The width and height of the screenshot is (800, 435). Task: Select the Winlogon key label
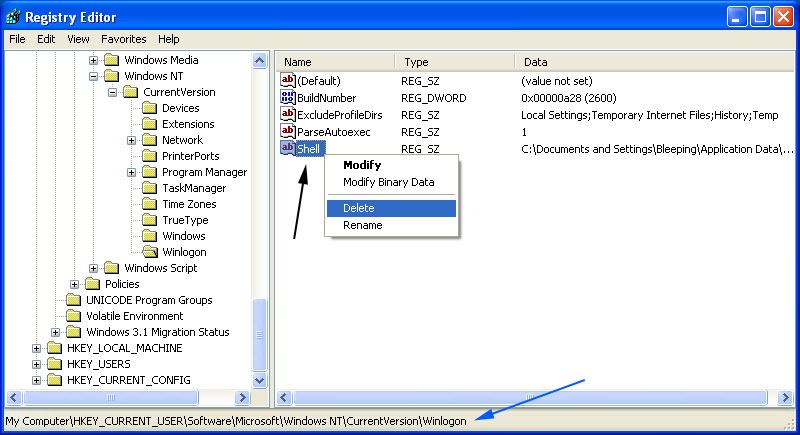(x=184, y=252)
